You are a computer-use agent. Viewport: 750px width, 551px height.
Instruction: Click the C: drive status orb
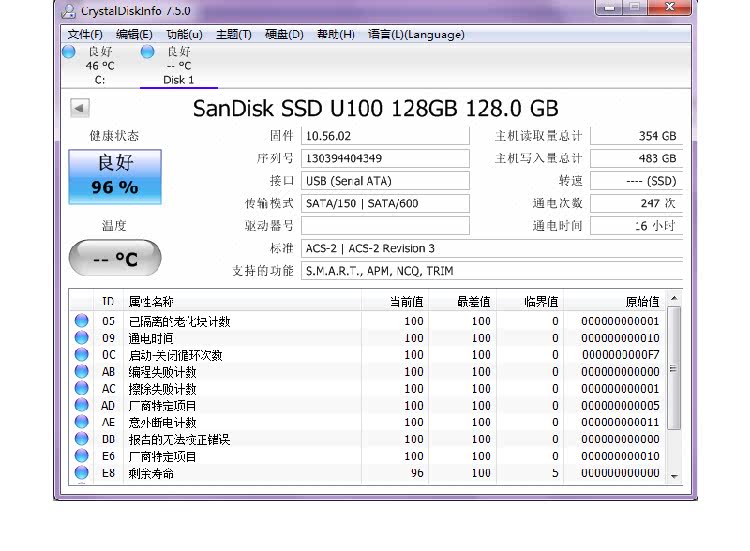[69, 52]
